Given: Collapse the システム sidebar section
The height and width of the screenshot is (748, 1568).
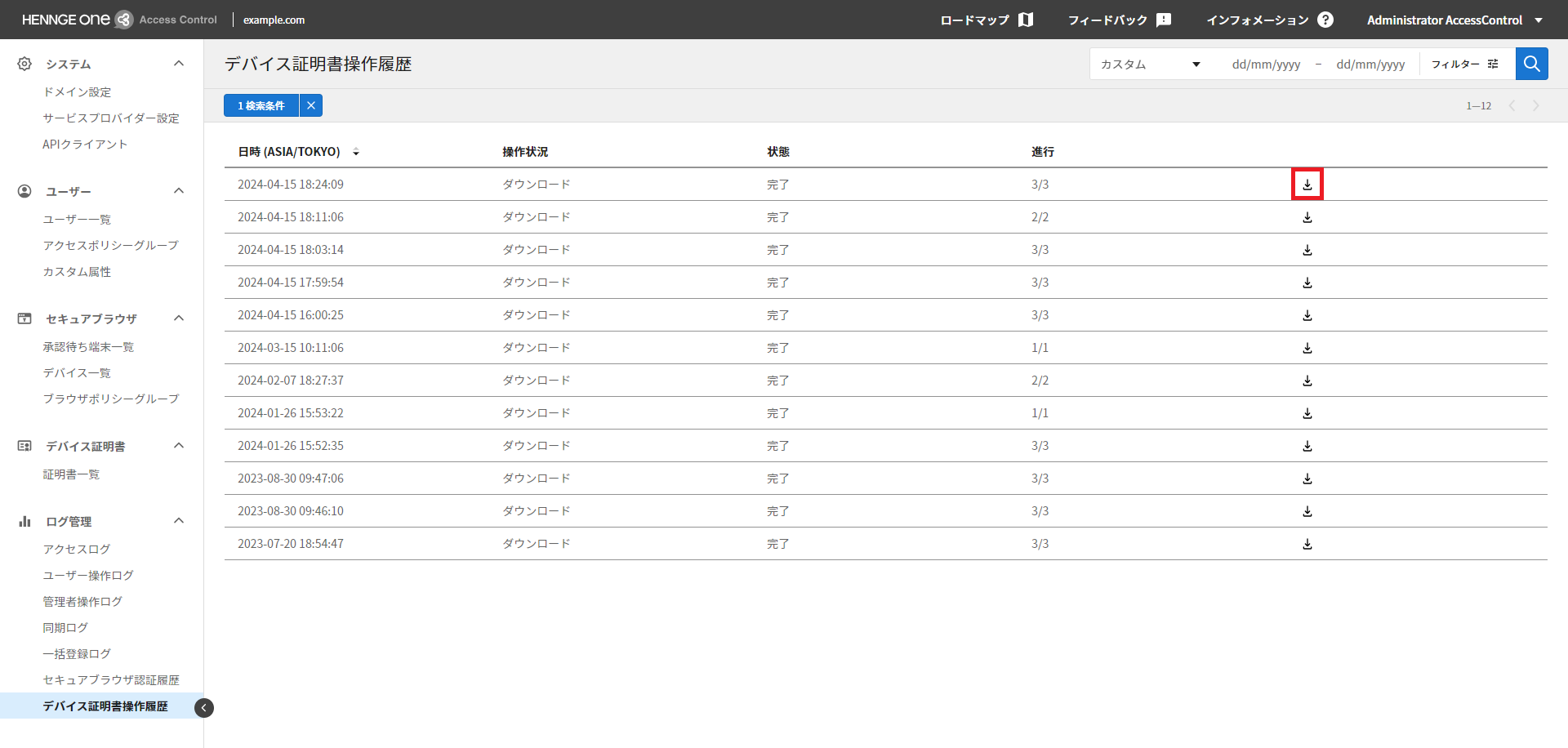Looking at the screenshot, I should click(x=179, y=64).
